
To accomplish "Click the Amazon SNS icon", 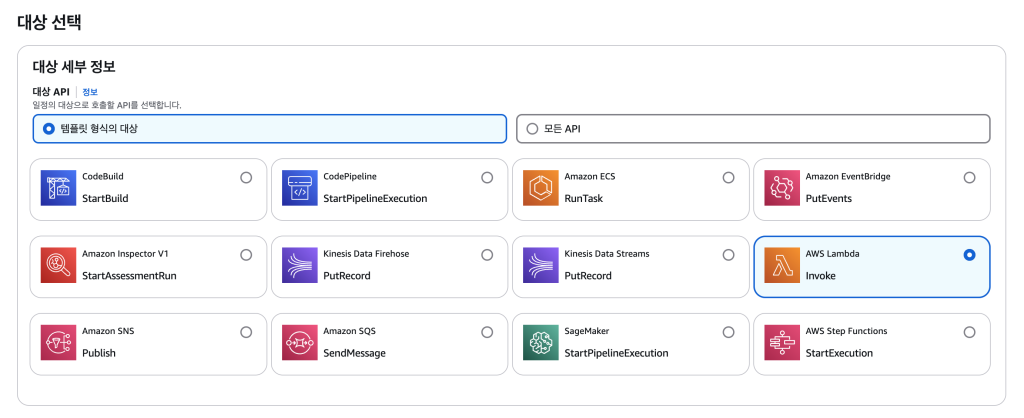I will (58, 342).
